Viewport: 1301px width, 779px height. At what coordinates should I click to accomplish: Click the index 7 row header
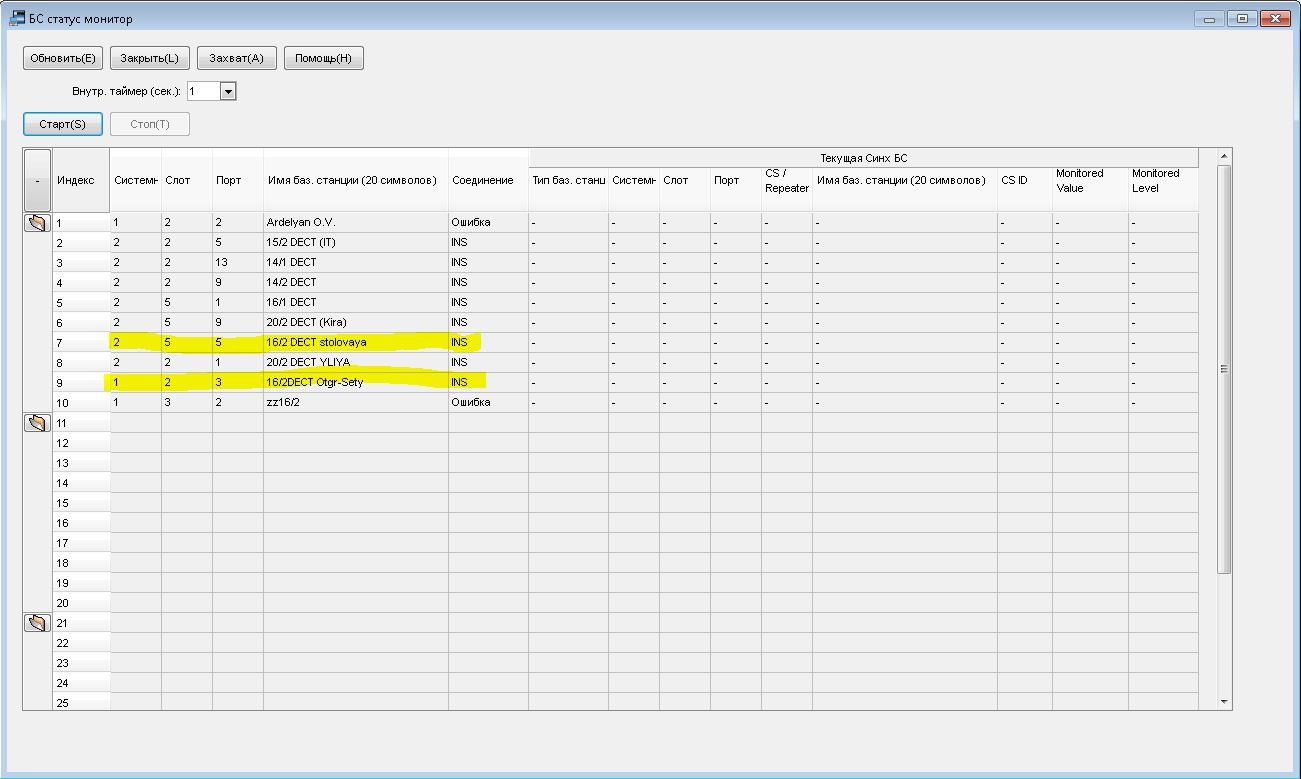(81, 342)
